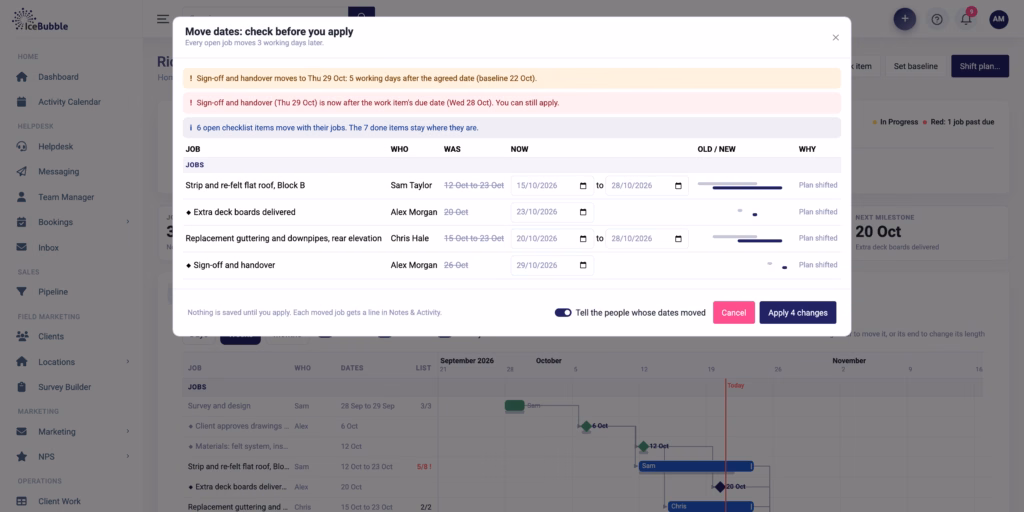
Task: Close the Move dates dialog
Action: click(x=835, y=38)
